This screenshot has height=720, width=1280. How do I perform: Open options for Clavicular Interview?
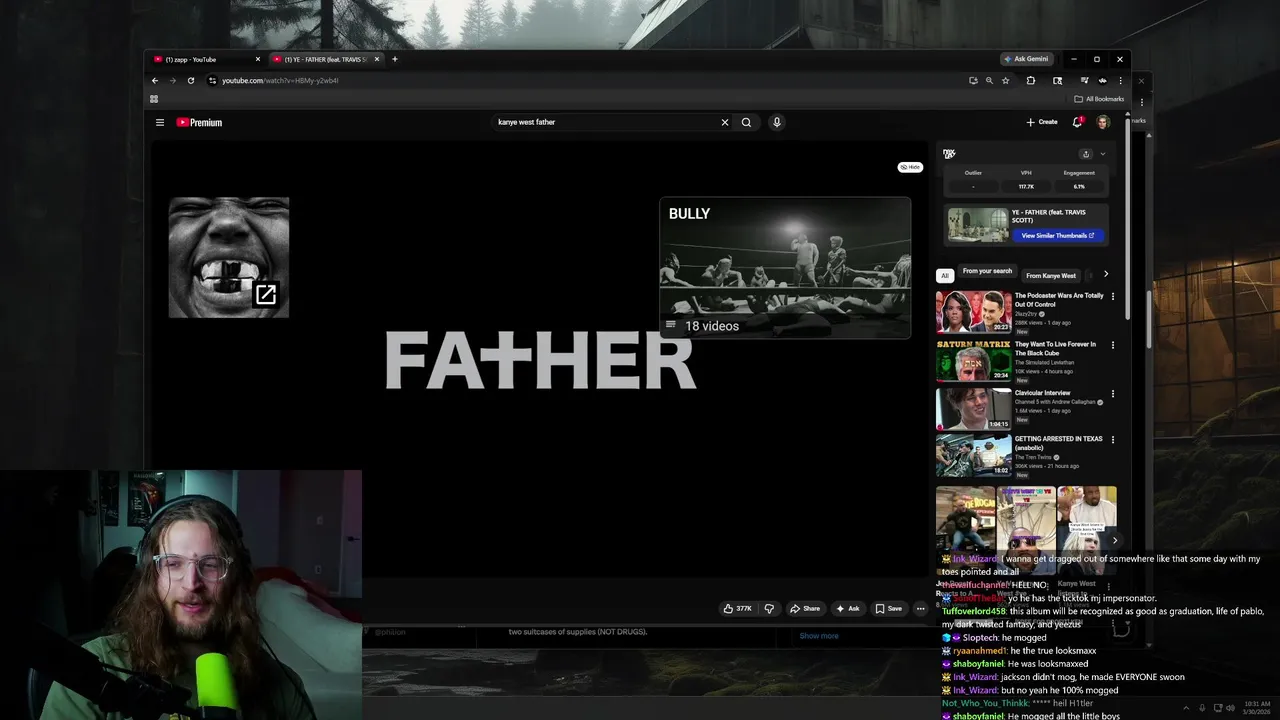pyautogui.click(x=1112, y=394)
